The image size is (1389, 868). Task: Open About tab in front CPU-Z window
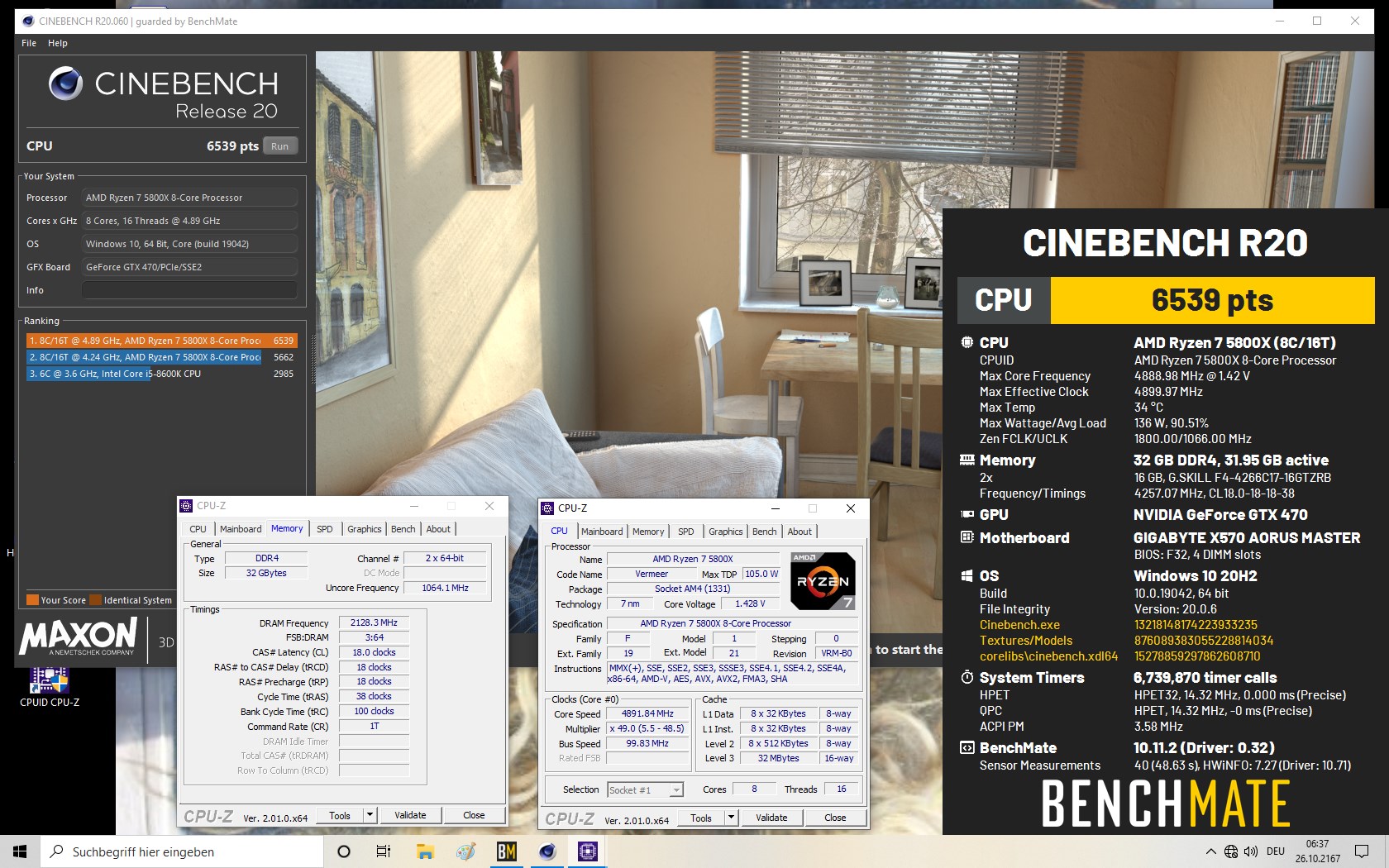pos(800,532)
